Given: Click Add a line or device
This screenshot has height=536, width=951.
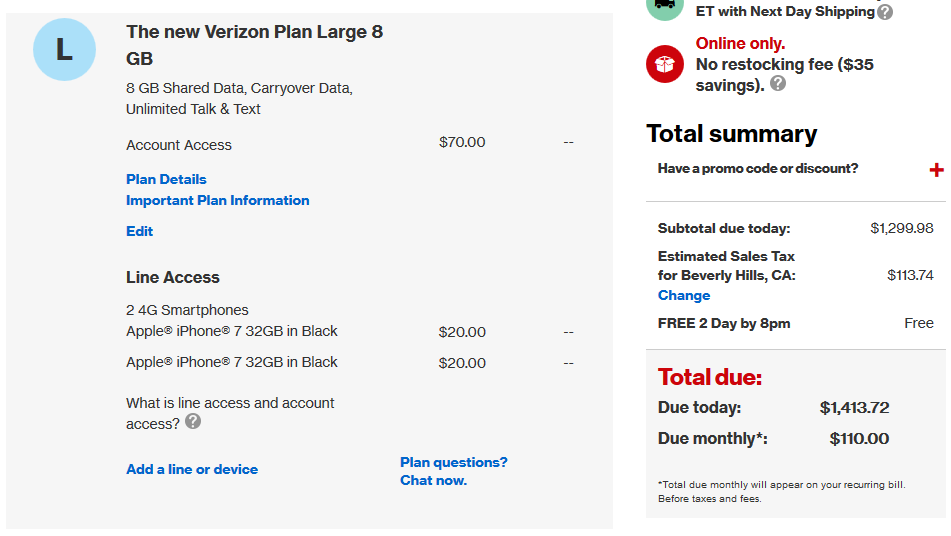Looking at the screenshot, I should (x=192, y=469).
